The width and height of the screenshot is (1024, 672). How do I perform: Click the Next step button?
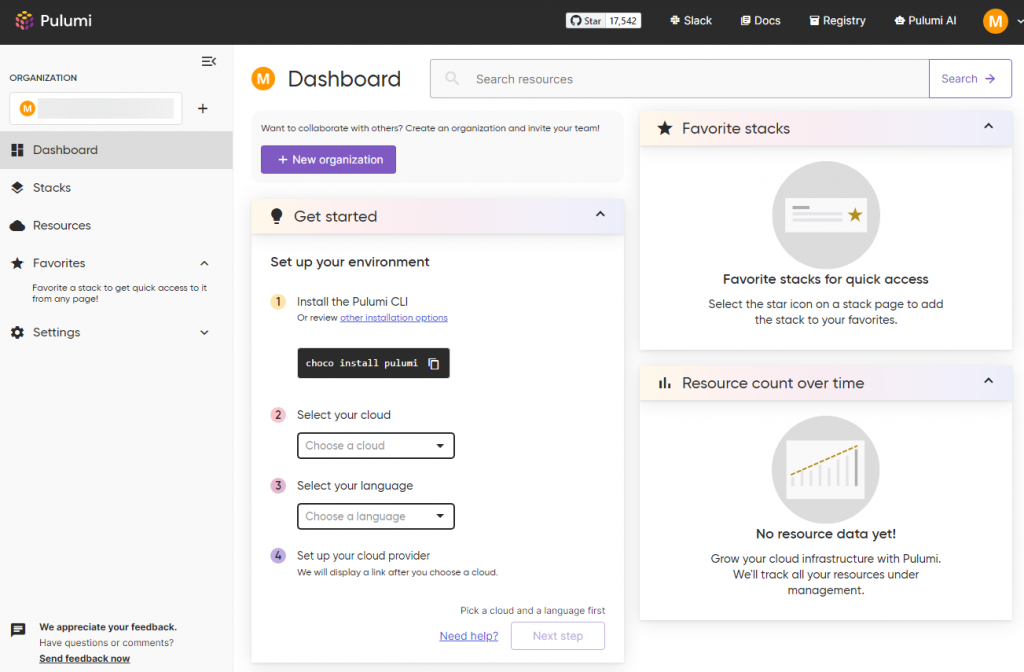click(x=558, y=636)
